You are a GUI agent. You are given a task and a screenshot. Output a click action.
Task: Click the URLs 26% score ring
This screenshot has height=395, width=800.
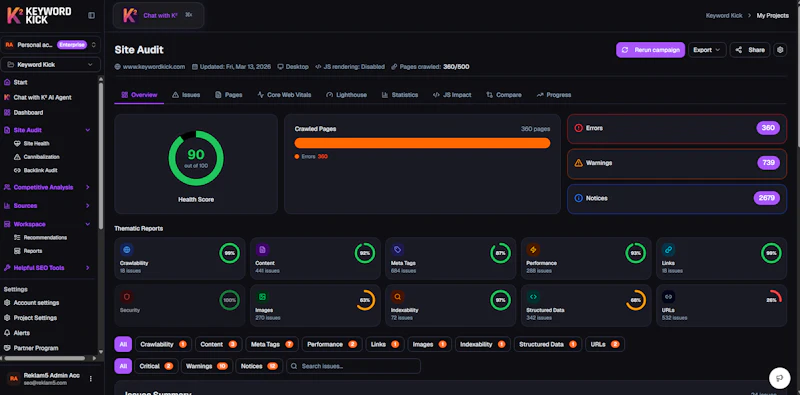pos(771,300)
